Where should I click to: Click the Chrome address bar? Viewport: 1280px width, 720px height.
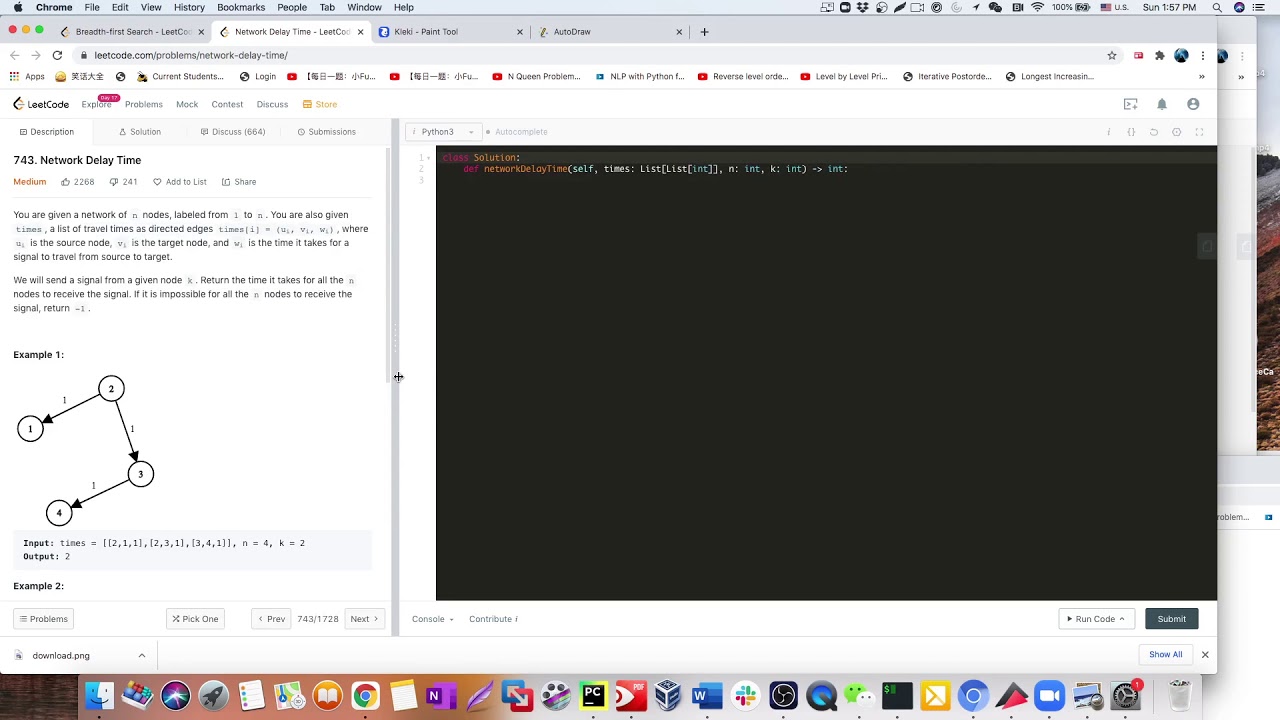pyautogui.click(x=590, y=56)
